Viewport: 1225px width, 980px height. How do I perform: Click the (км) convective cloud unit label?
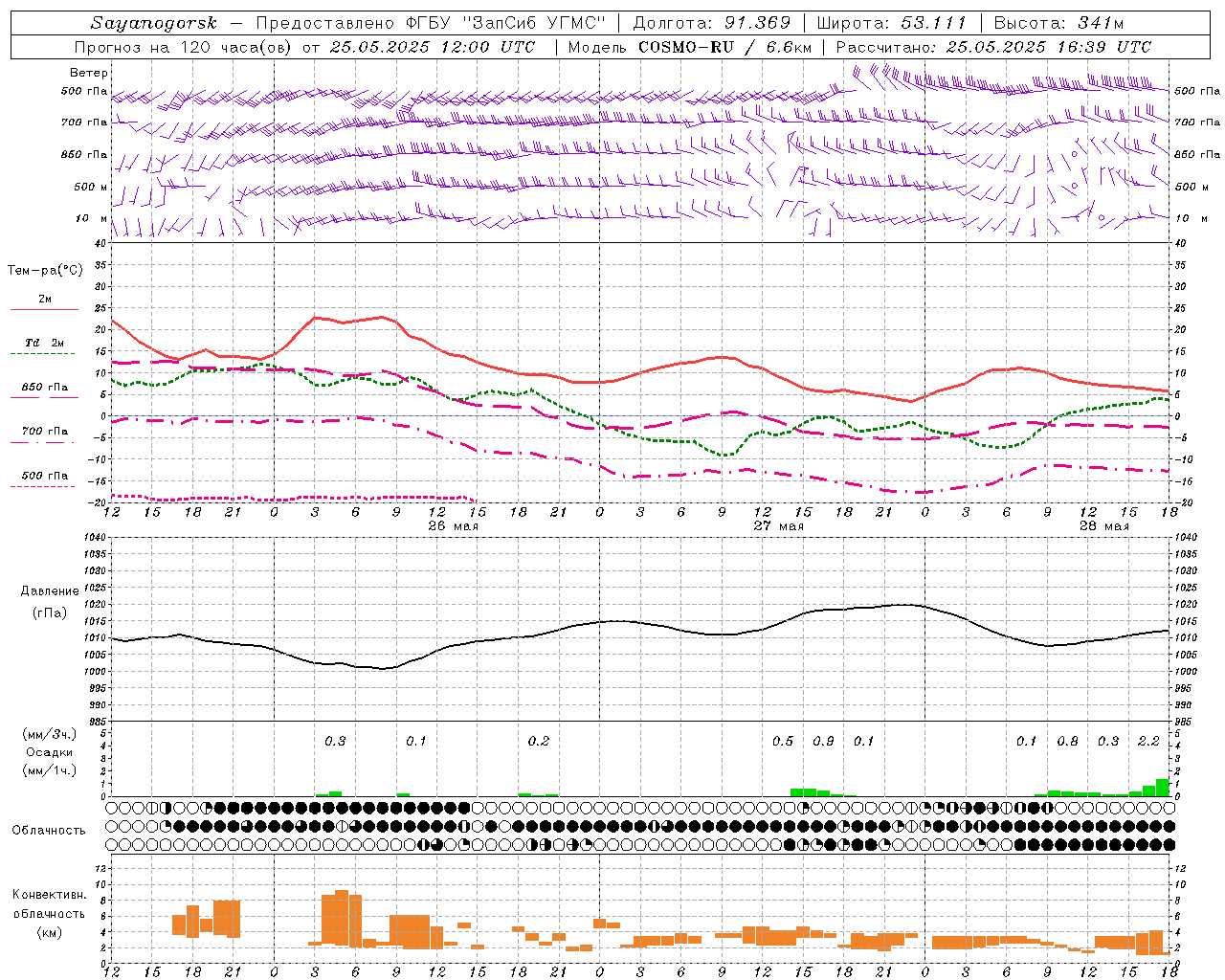pos(50,932)
